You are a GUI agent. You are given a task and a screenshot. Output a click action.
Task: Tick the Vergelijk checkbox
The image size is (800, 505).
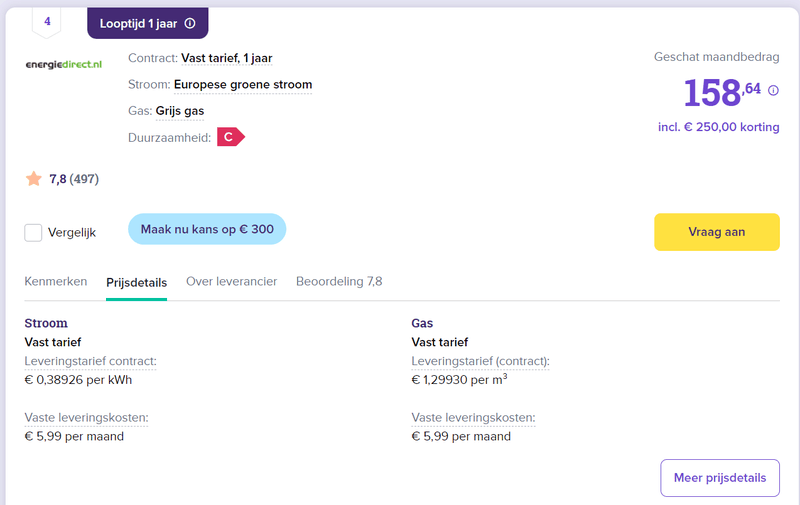pos(33,233)
